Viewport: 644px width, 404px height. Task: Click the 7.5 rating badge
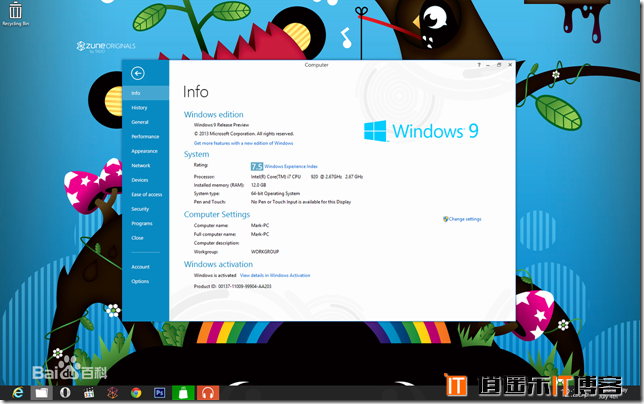point(257,166)
